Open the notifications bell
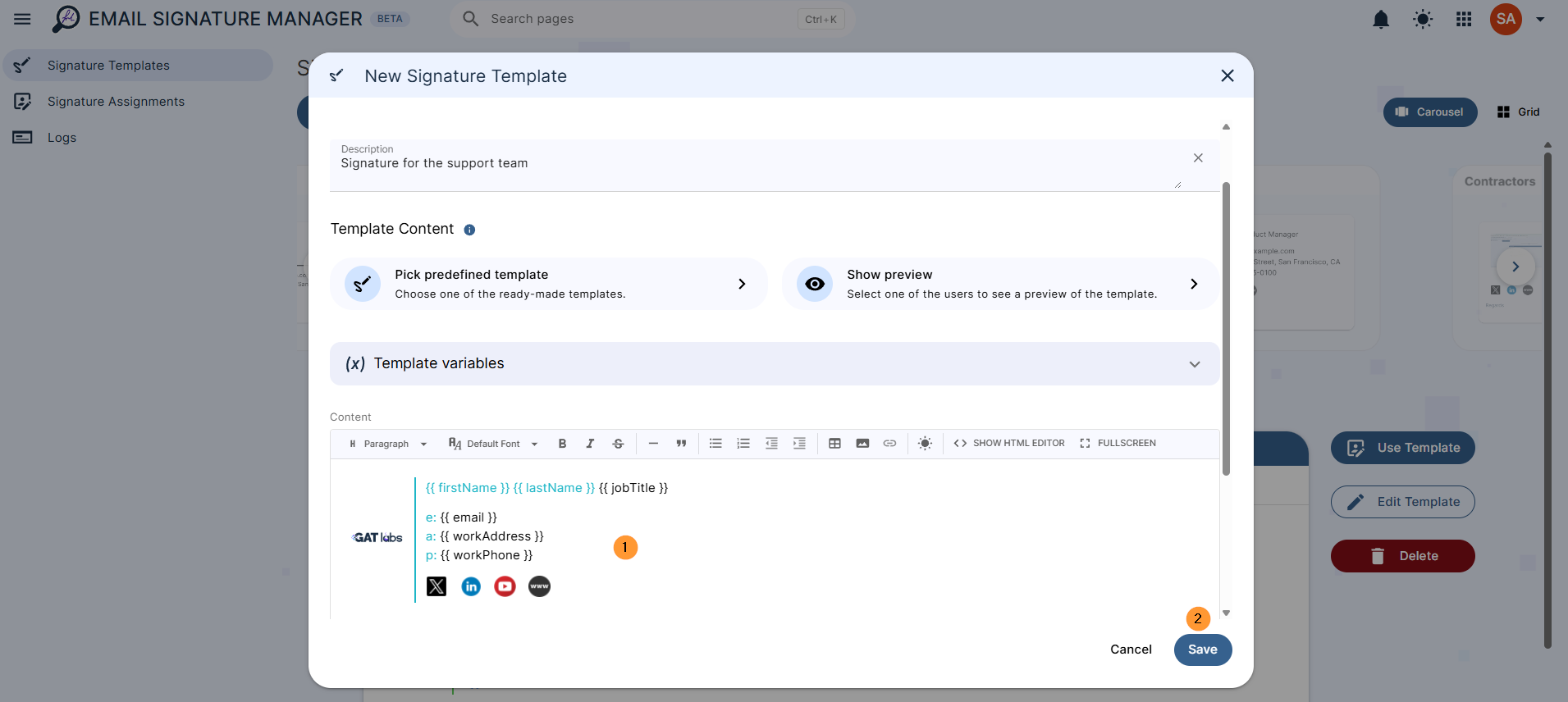The height and width of the screenshot is (702, 1568). pos(1381,19)
